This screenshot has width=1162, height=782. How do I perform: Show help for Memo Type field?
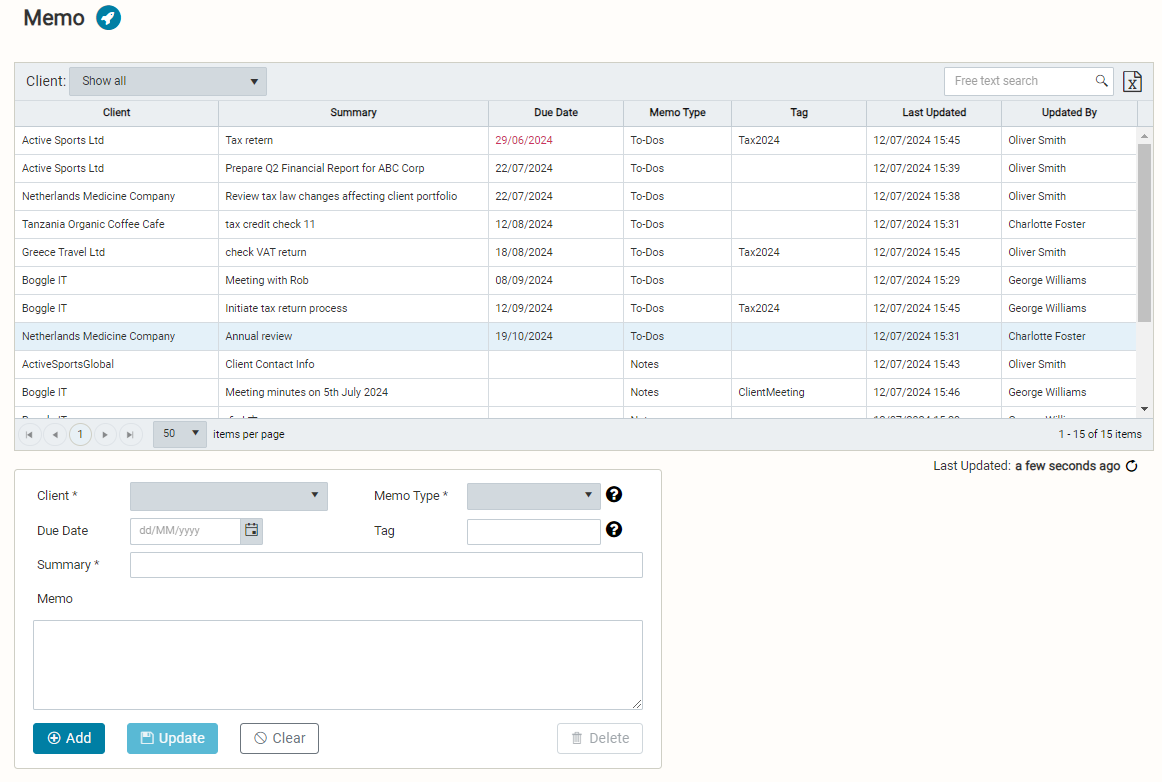(x=614, y=494)
